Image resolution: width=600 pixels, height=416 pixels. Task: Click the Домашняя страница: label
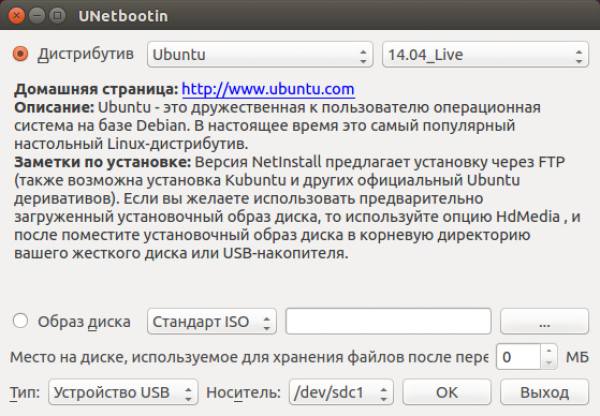click(96, 90)
